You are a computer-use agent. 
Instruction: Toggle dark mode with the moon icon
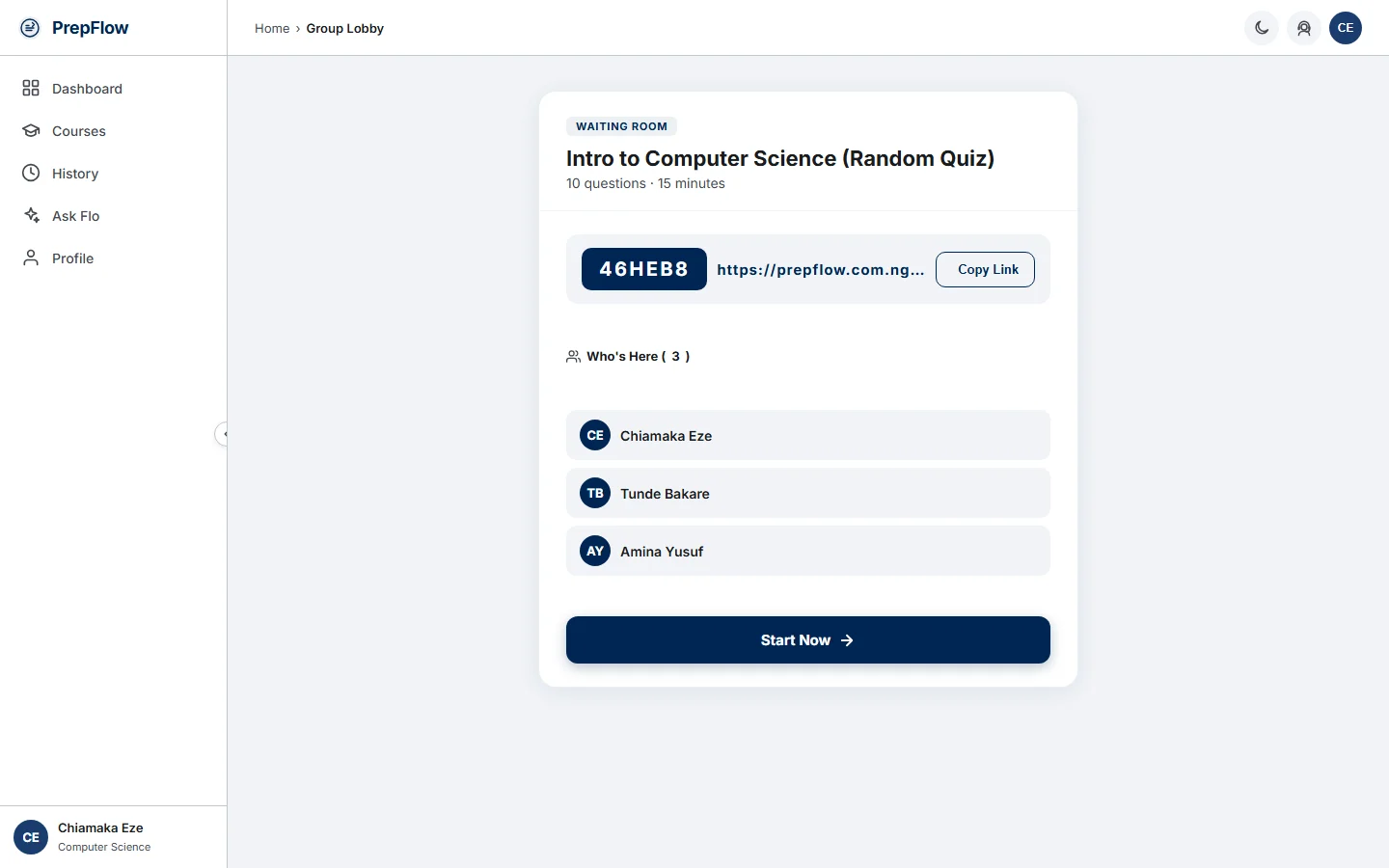pyautogui.click(x=1262, y=28)
